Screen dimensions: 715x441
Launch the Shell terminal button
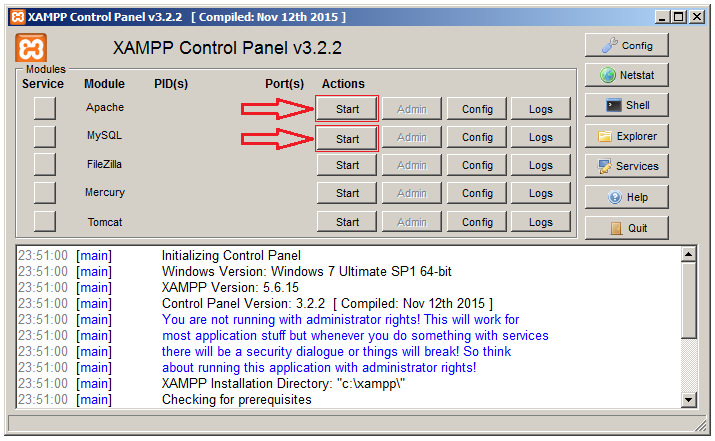click(x=627, y=105)
